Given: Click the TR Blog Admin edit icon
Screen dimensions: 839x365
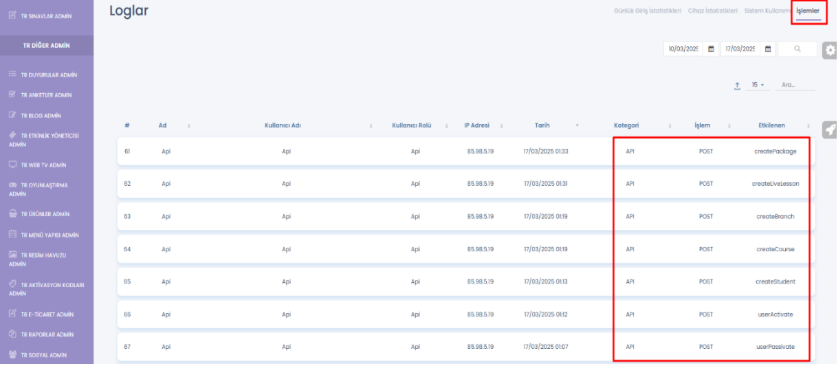Looking at the screenshot, I should tap(13, 115).
